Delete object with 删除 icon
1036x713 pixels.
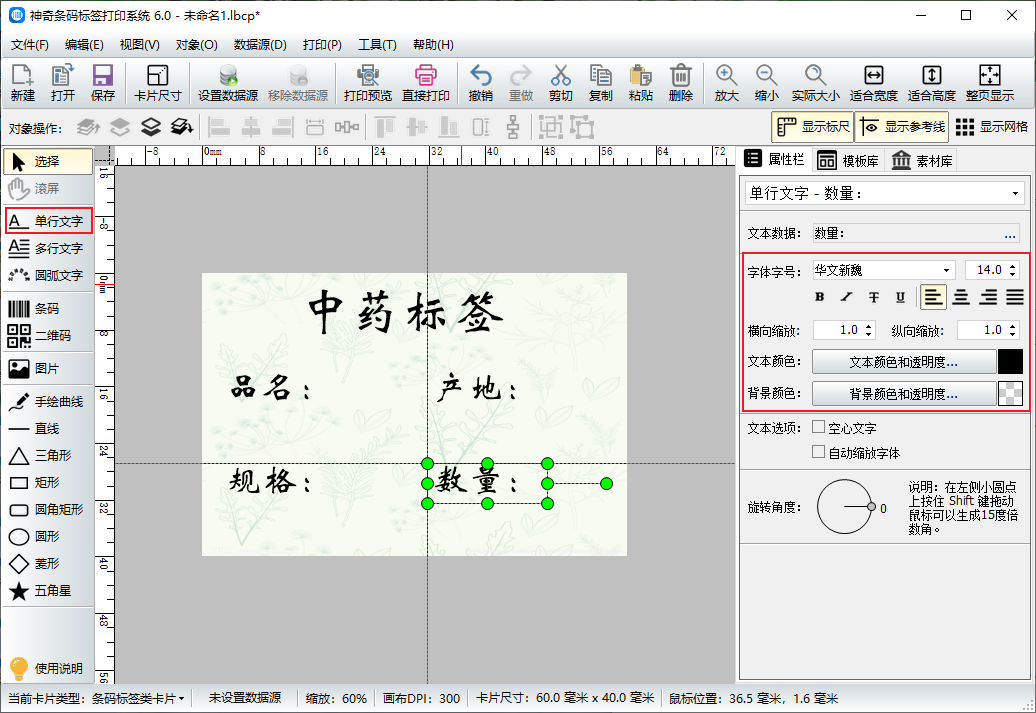click(x=681, y=83)
